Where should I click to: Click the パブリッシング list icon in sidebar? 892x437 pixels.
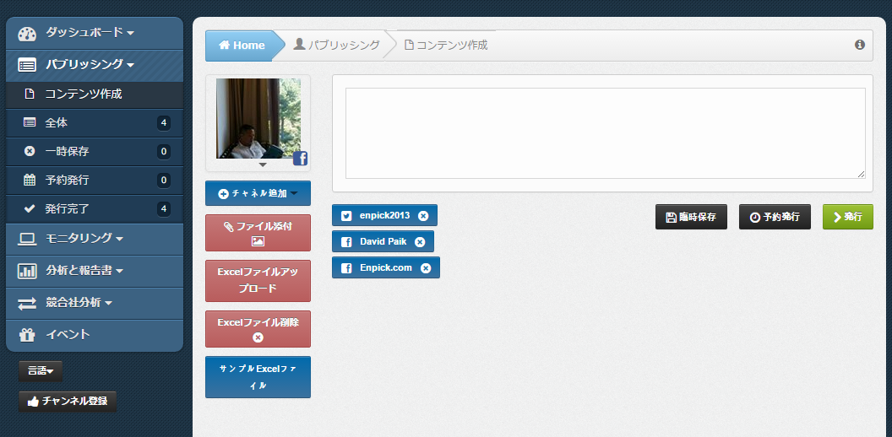point(27,65)
